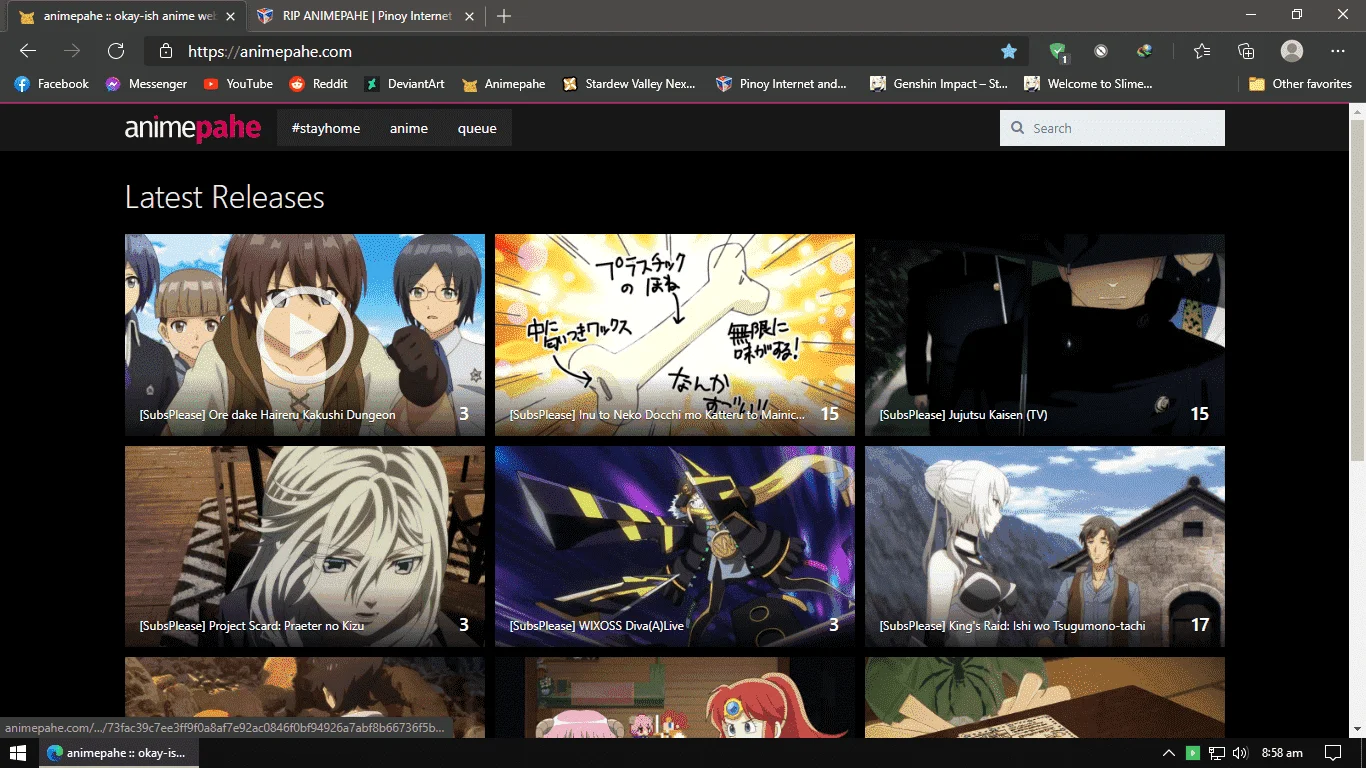This screenshot has height=768, width=1366.
Task: Open the 8:58 am taskbar clock
Action: tap(1282, 753)
